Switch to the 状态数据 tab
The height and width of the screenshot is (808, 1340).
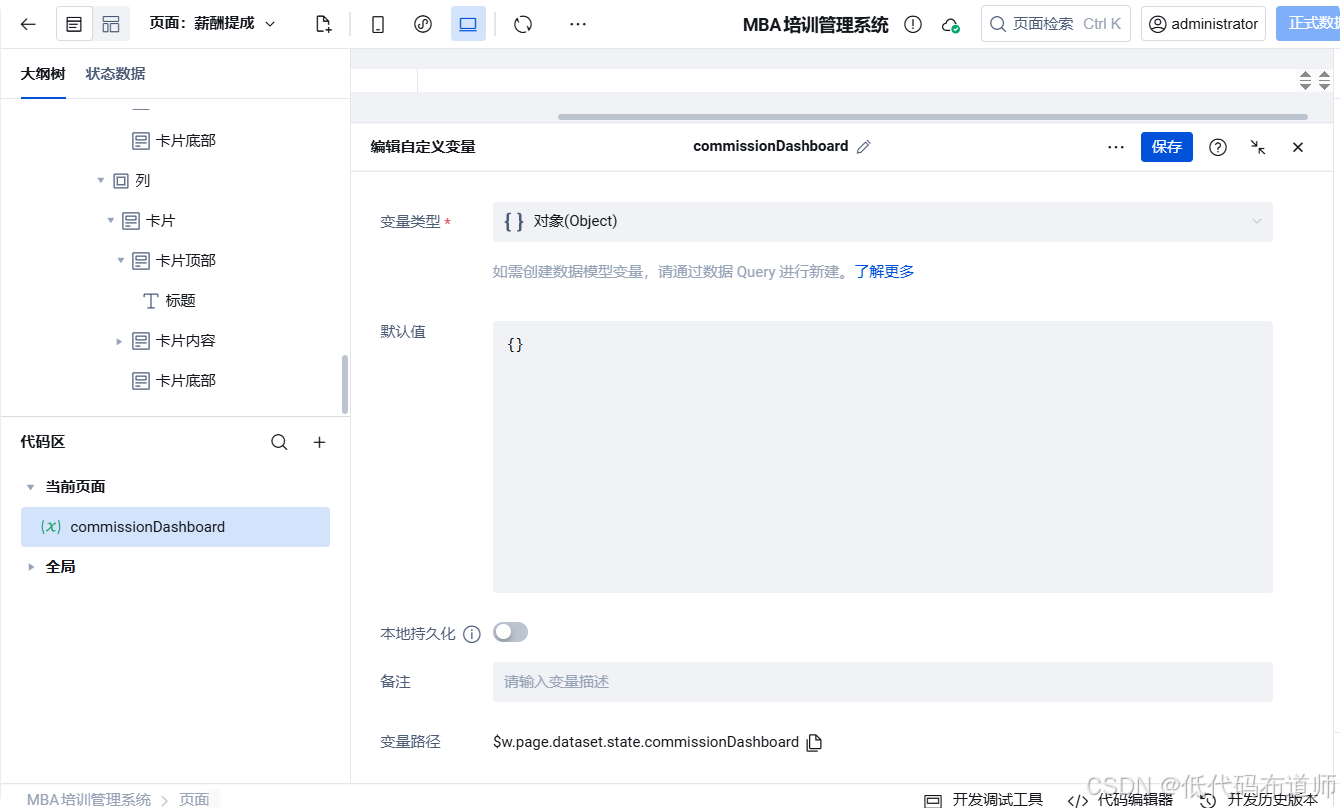point(115,73)
